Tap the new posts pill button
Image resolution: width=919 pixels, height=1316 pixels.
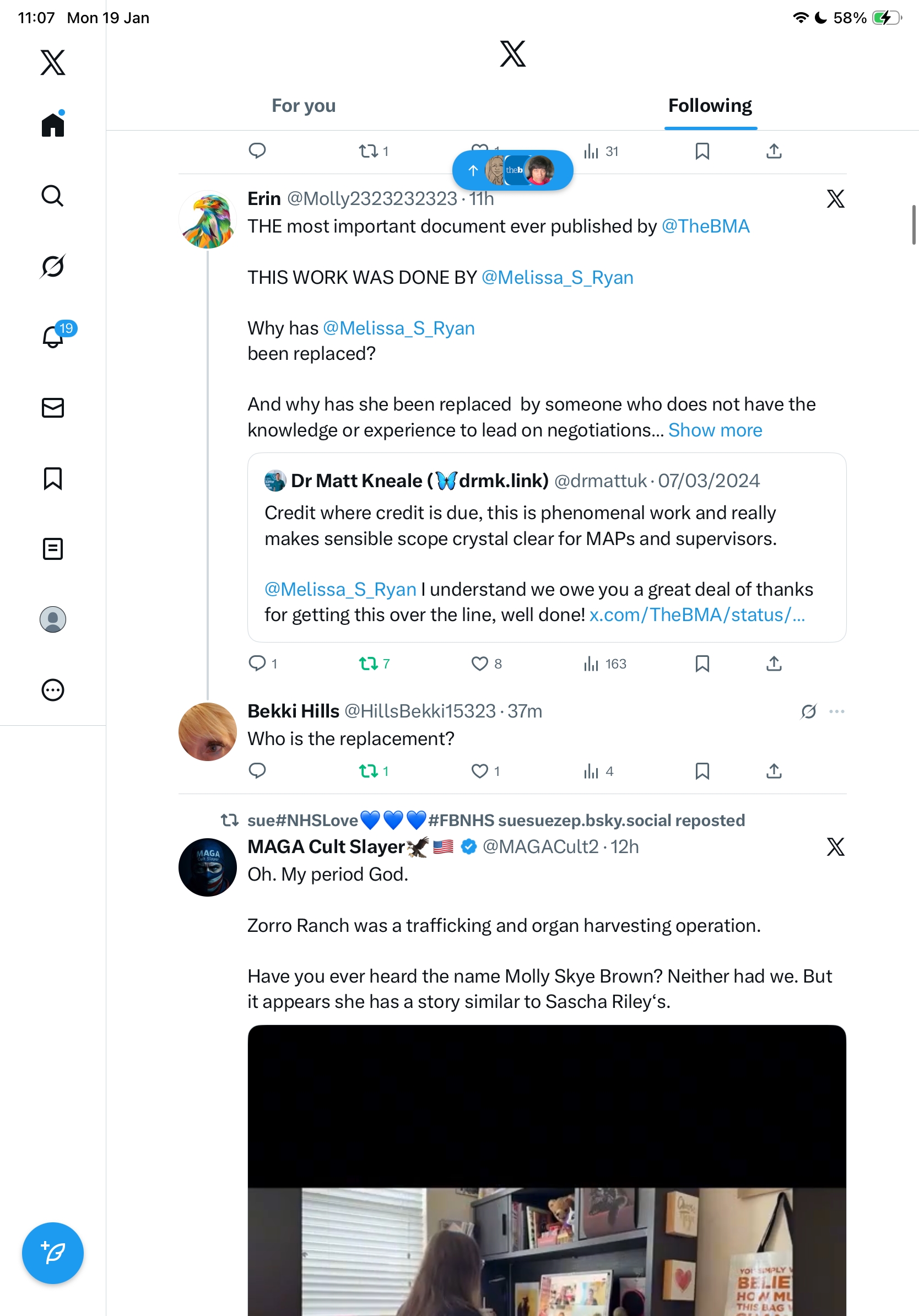(512, 170)
